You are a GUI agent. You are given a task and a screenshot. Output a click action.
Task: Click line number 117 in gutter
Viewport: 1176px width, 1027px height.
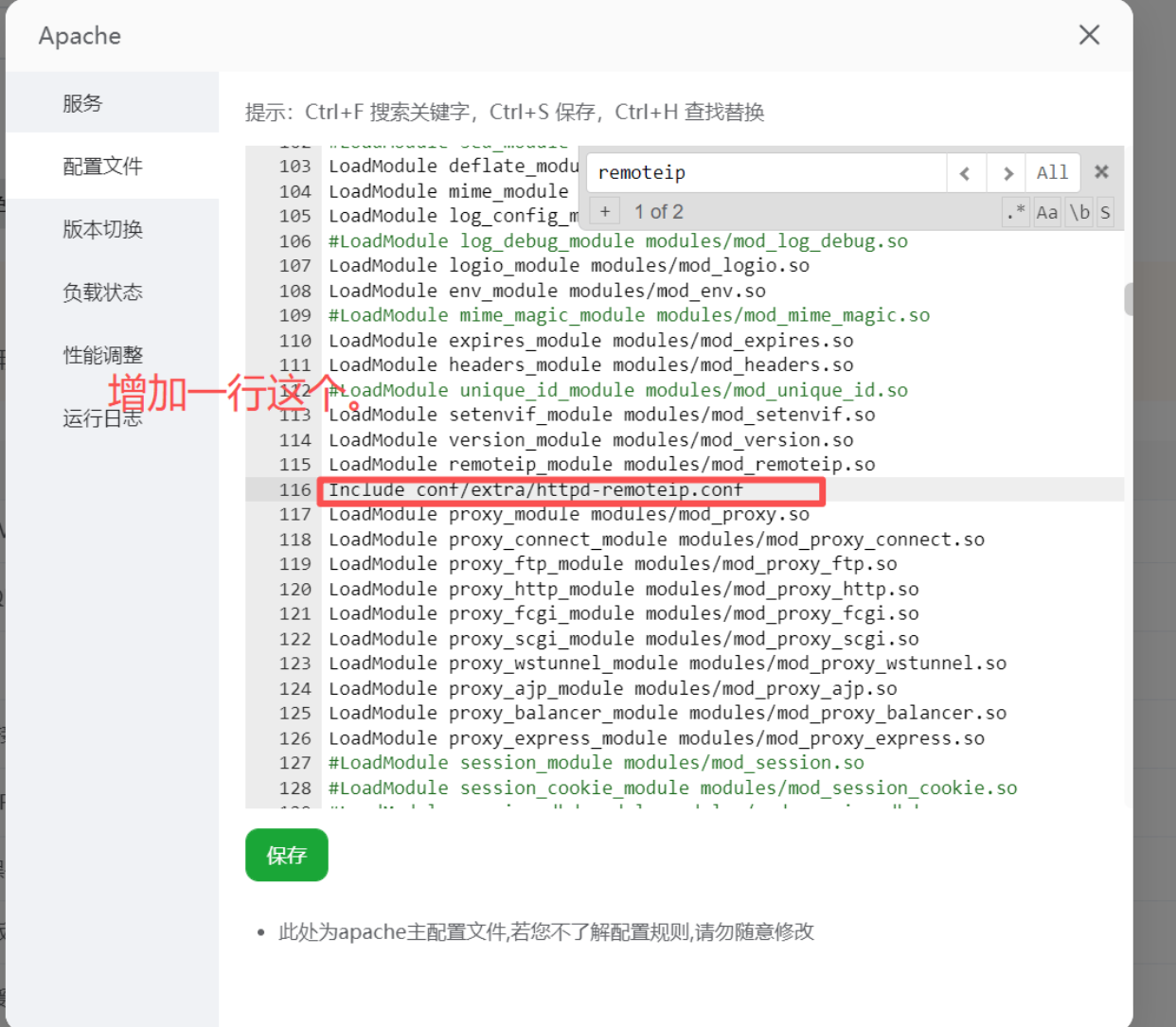click(294, 514)
